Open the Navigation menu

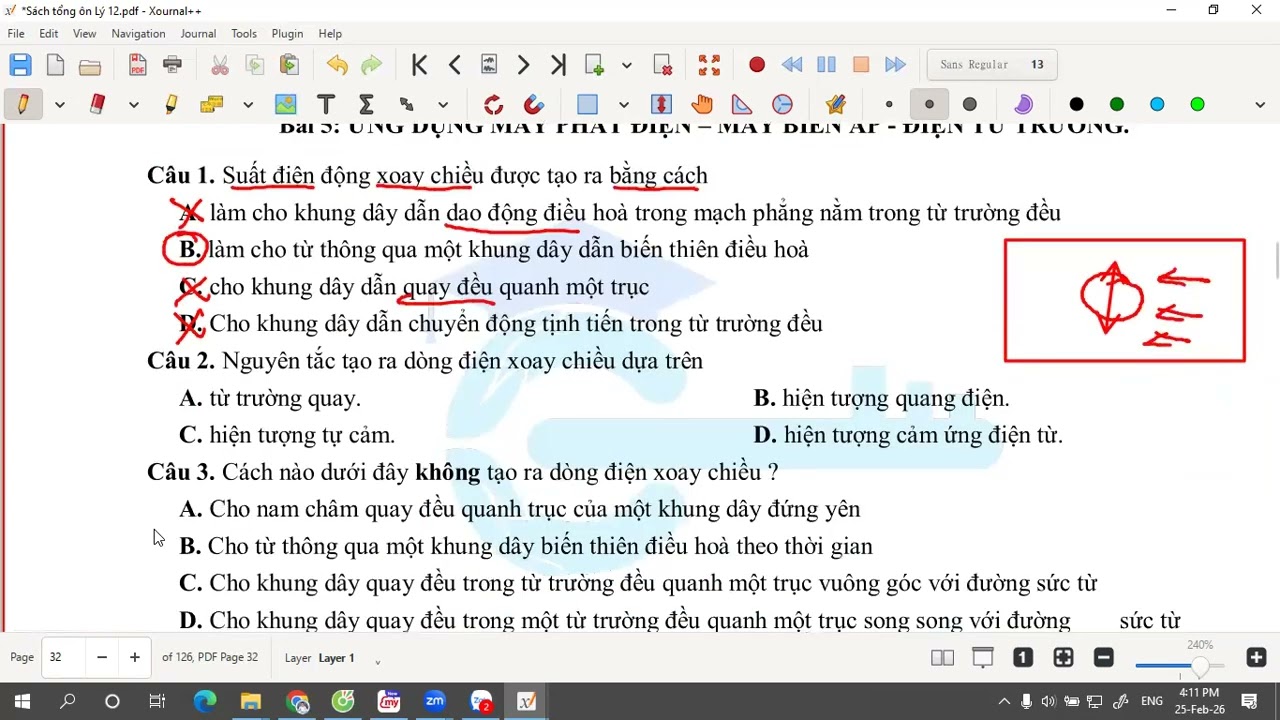pyautogui.click(x=138, y=33)
